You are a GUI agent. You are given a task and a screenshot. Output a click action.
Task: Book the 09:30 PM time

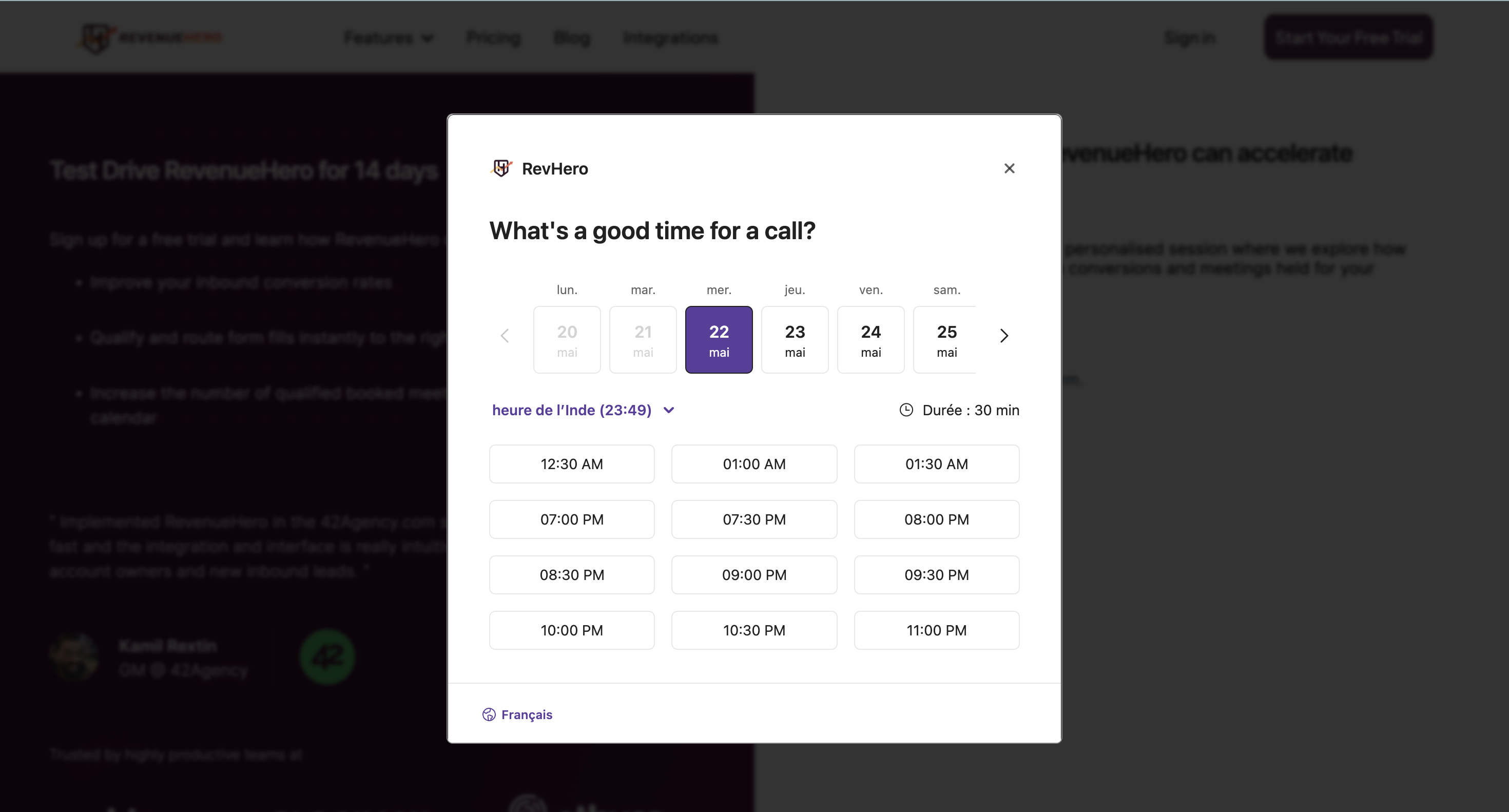[936, 575]
